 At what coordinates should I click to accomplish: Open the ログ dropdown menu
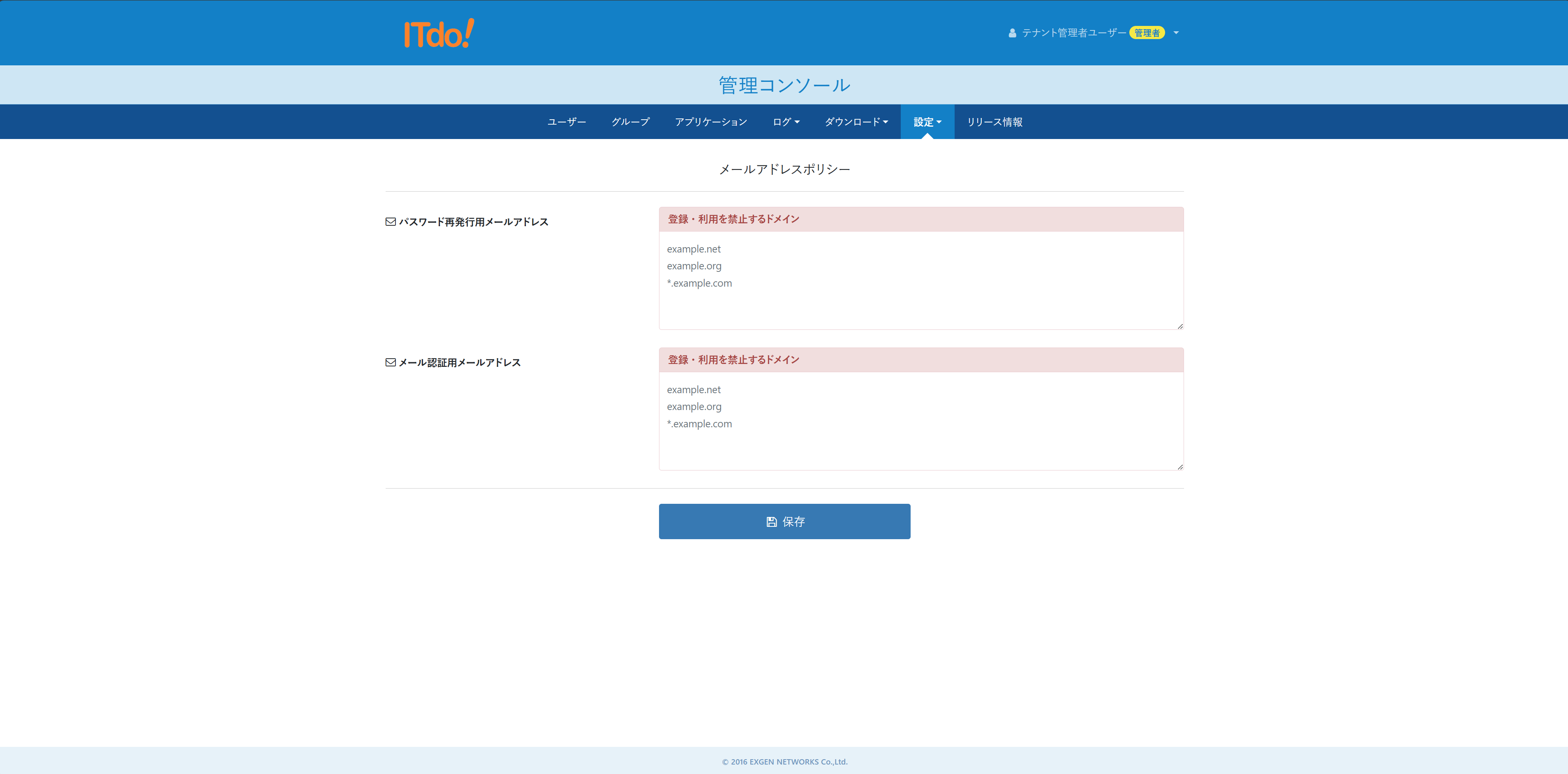786,122
